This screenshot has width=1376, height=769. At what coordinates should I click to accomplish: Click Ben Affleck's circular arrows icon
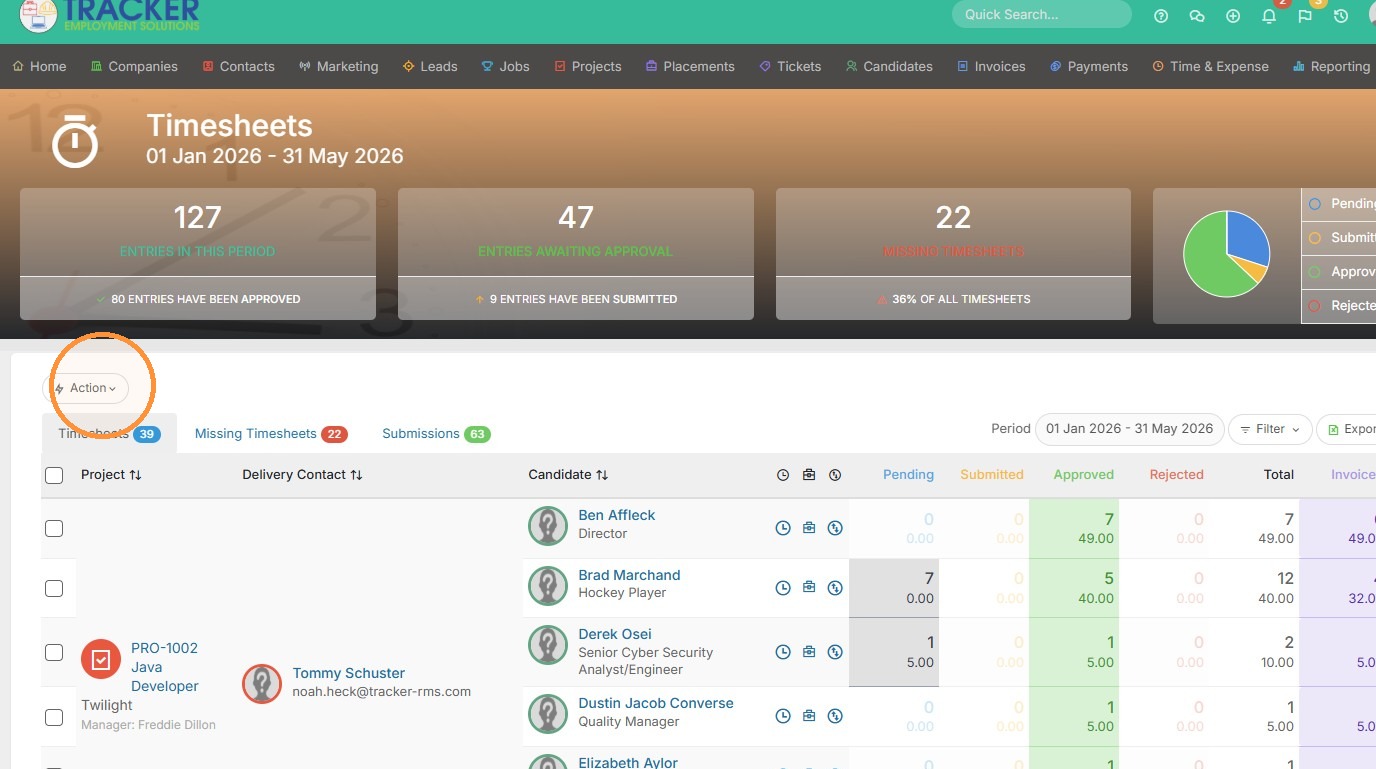coord(835,528)
